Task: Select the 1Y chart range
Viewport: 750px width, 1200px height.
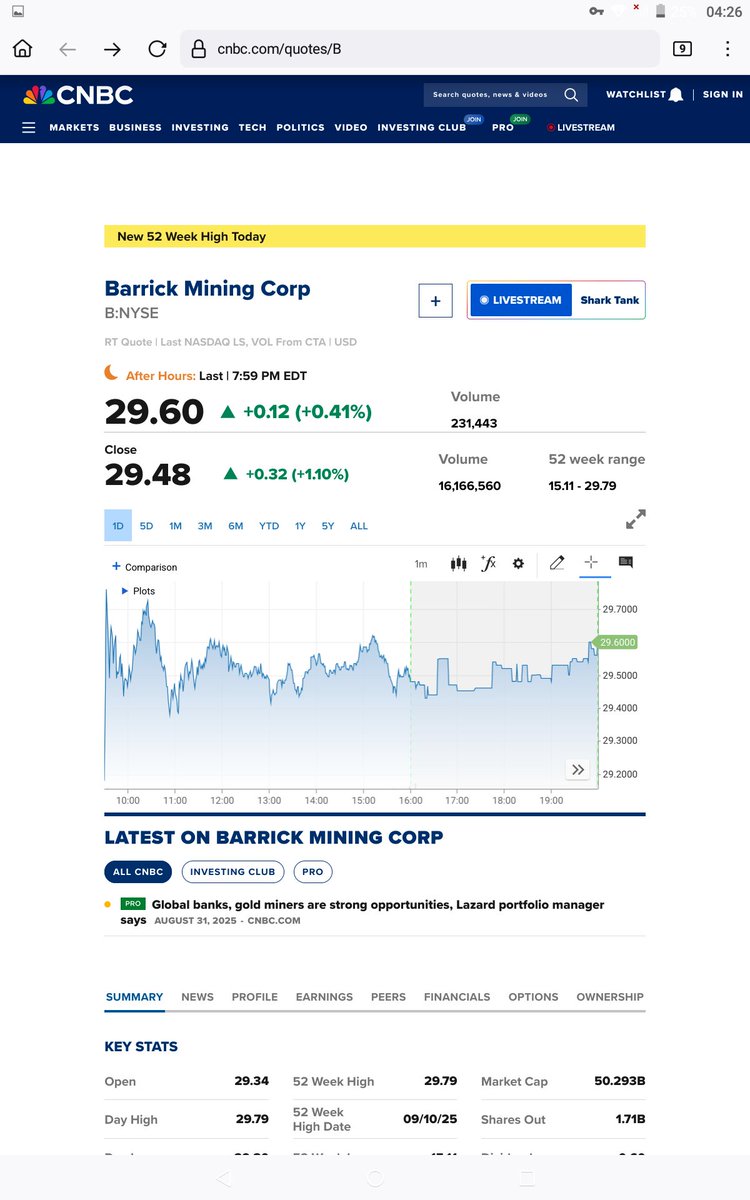Action: (x=300, y=526)
